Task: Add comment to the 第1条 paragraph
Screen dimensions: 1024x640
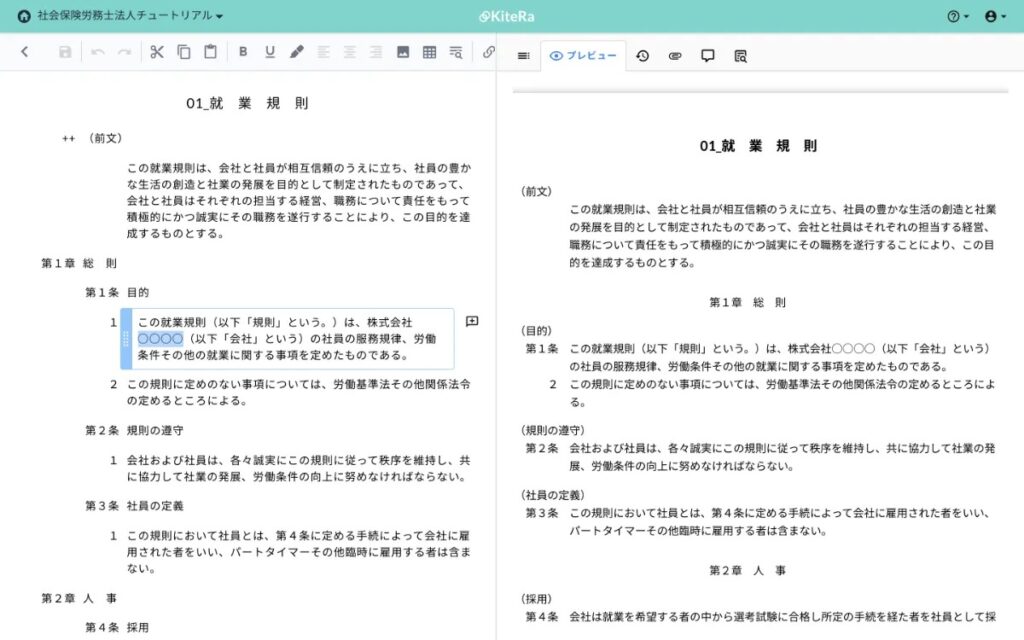Action: 472,321
